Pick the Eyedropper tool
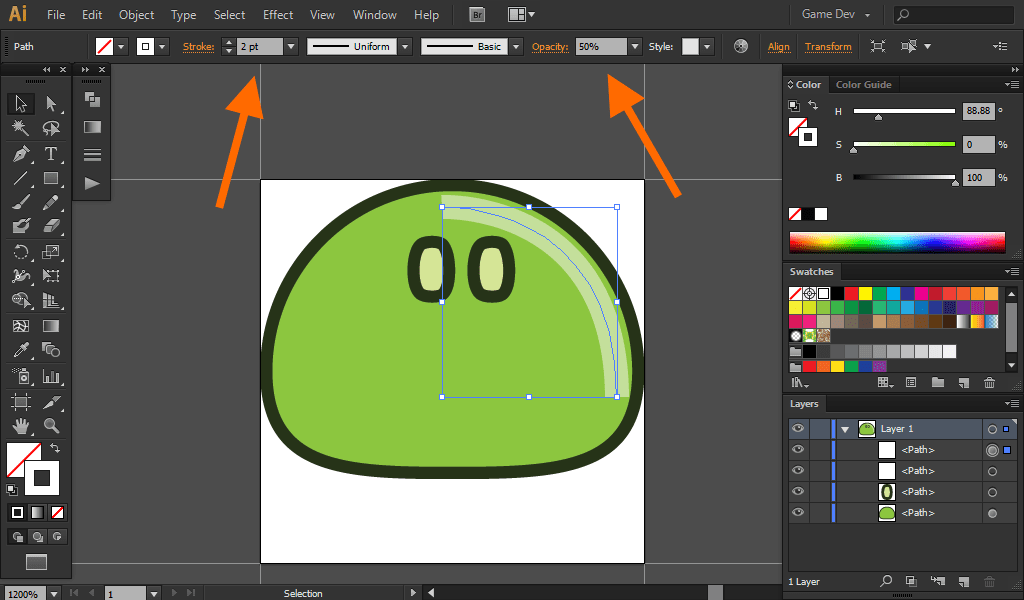Viewport: 1024px width, 600px height. pyautogui.click(x=20, y=350)
